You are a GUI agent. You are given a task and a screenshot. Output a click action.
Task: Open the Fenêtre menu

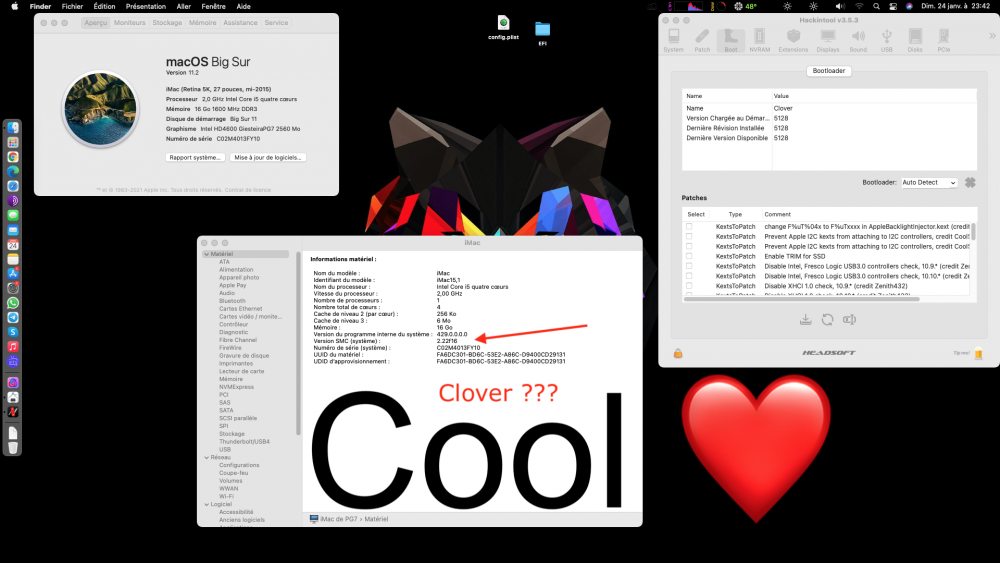(x=214, y=6)
